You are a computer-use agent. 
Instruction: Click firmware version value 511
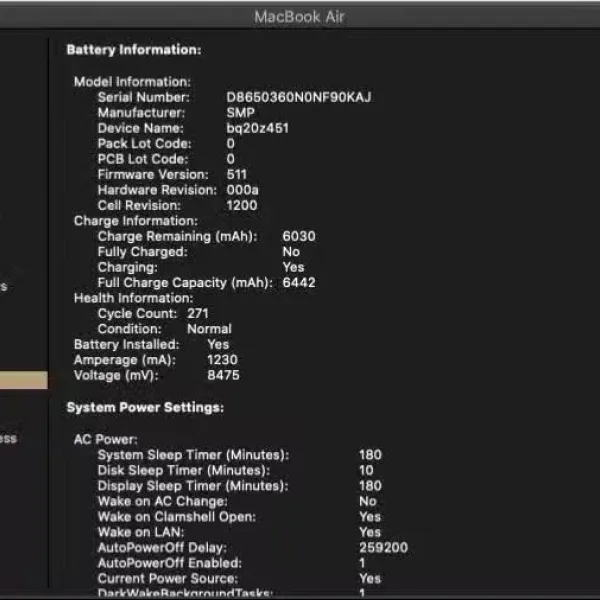(x=236, y=174)
